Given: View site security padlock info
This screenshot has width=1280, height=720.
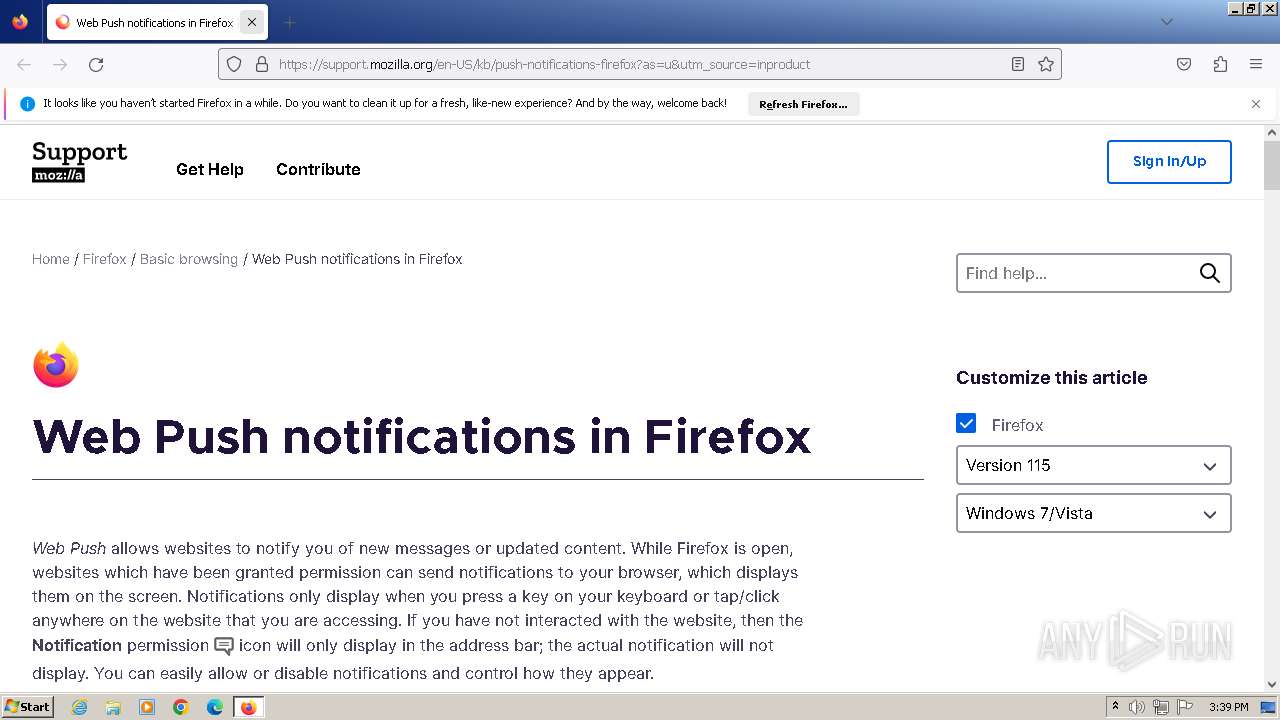Looking at the screenshot, I should 262,64.
